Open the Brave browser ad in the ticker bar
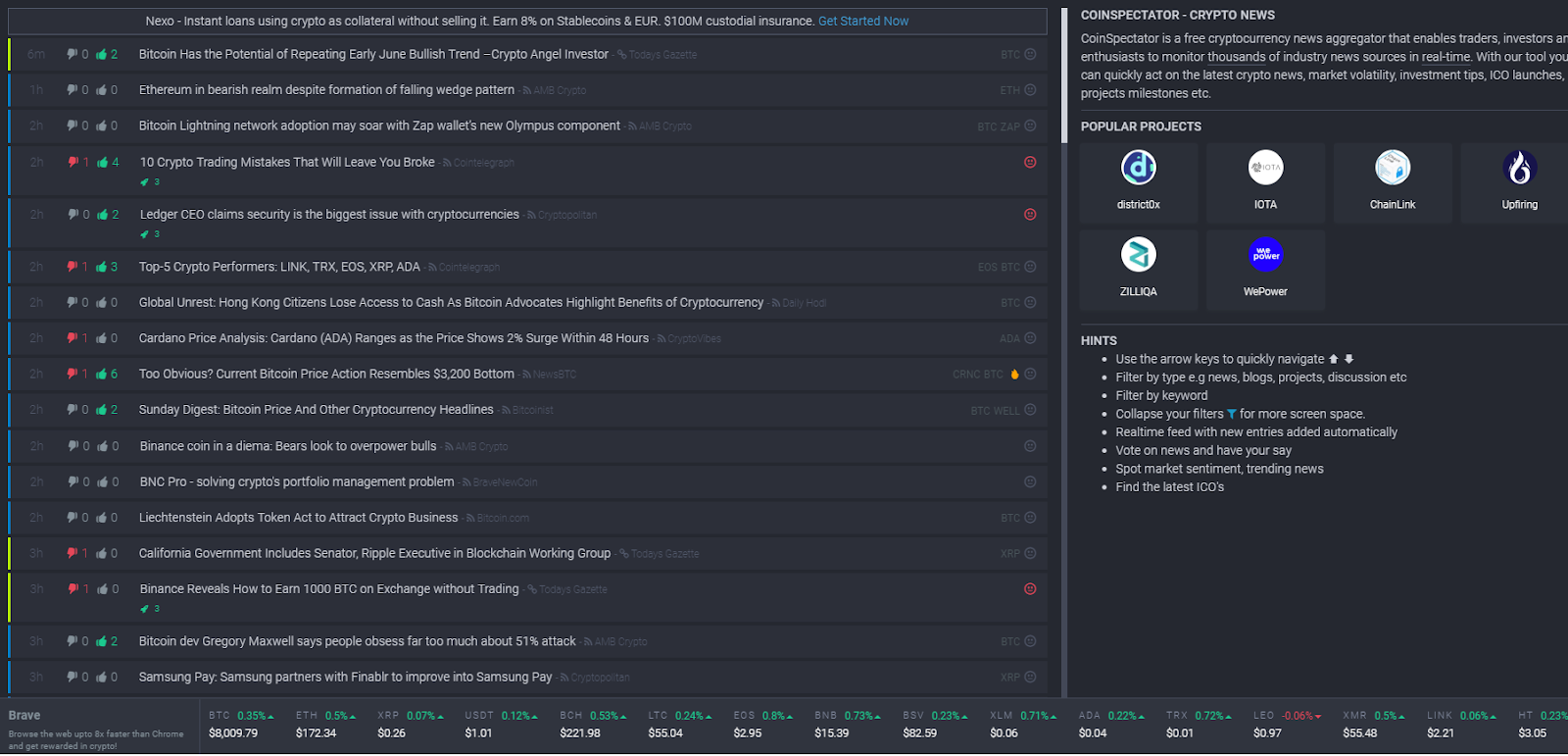Screen dimensions: 1568x756 click(100, 728)
